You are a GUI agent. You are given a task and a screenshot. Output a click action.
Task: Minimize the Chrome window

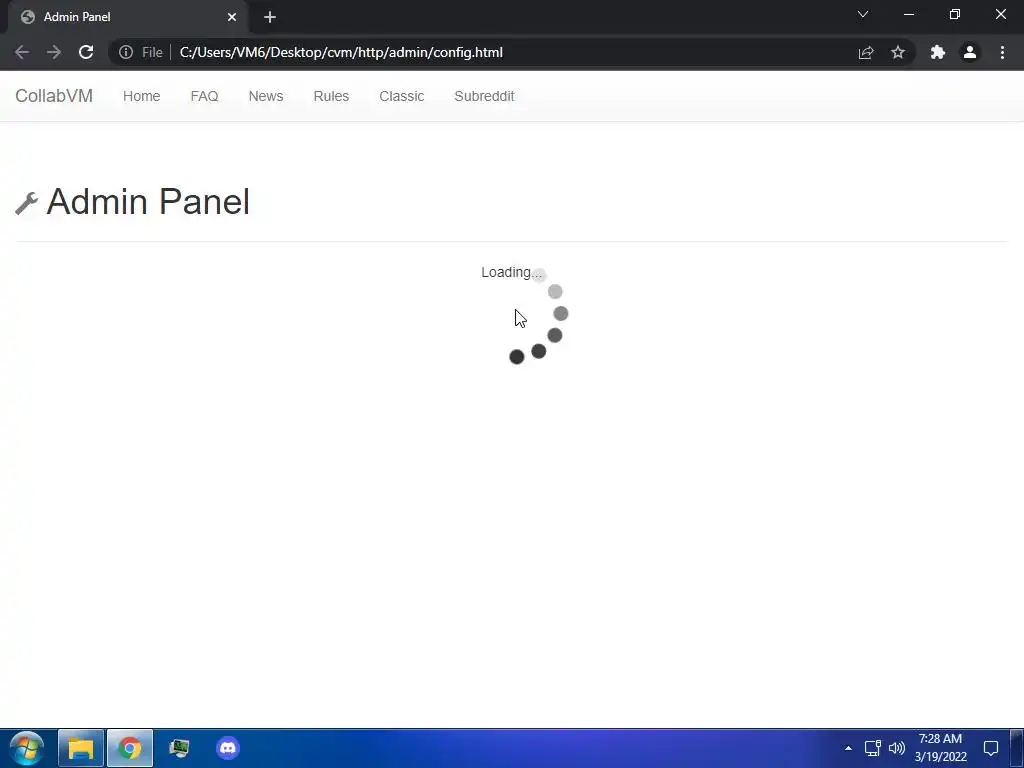pos(908,14)
